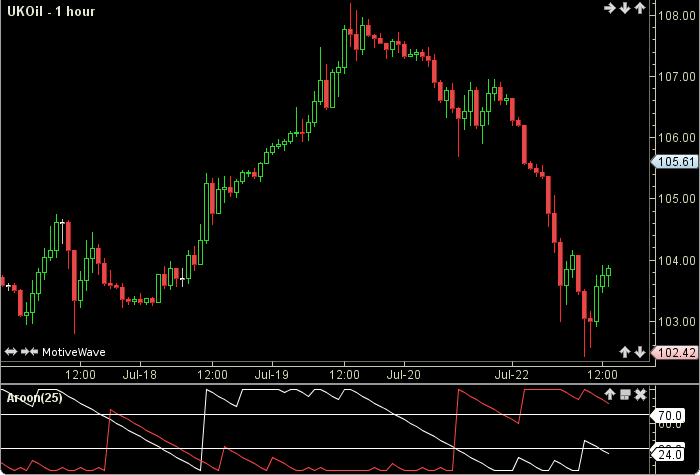Click the 106.00 price axis label
700x475 pixels.
[677, 138]
